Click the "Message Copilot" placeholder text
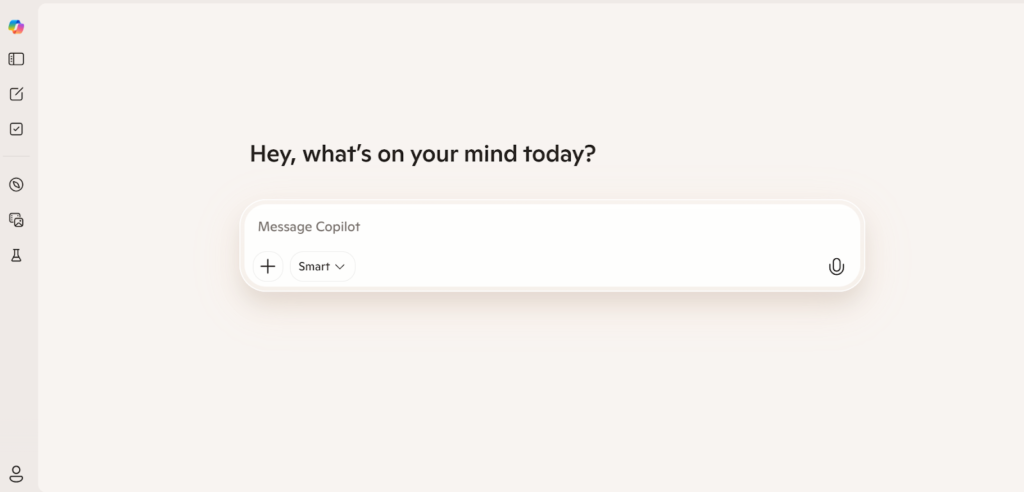Viewport: 1024px width, 492px height. tap(309, 227)
